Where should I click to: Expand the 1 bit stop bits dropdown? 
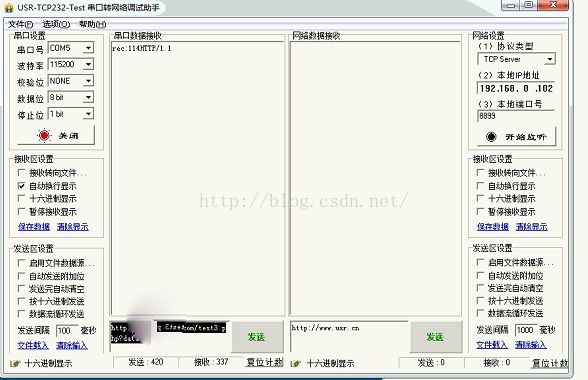click(88, 114)
